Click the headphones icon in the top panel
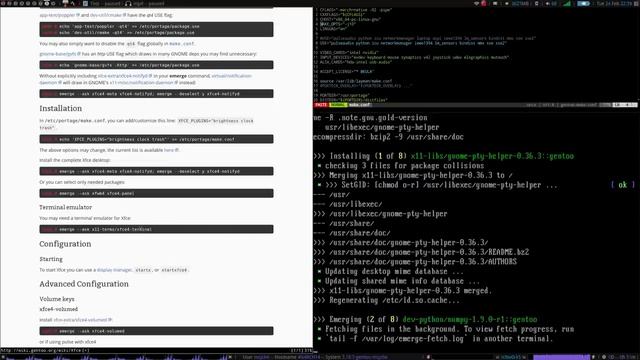 (x=128, y=4)
